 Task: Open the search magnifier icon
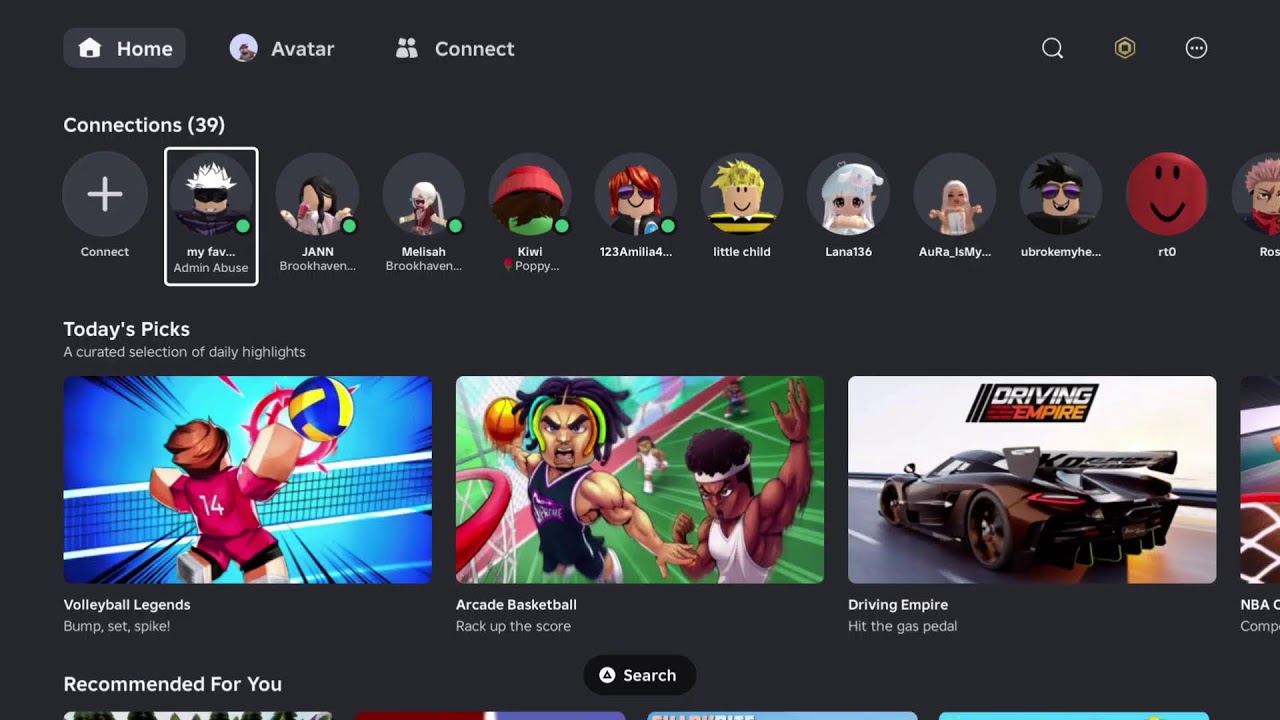coord(1052,48)
